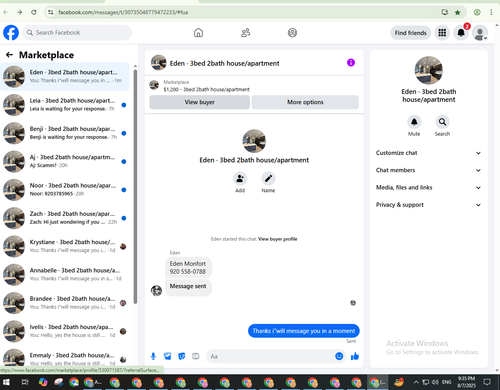Open the View buyer profile link
500x390 pixels.
click(277, 239)
